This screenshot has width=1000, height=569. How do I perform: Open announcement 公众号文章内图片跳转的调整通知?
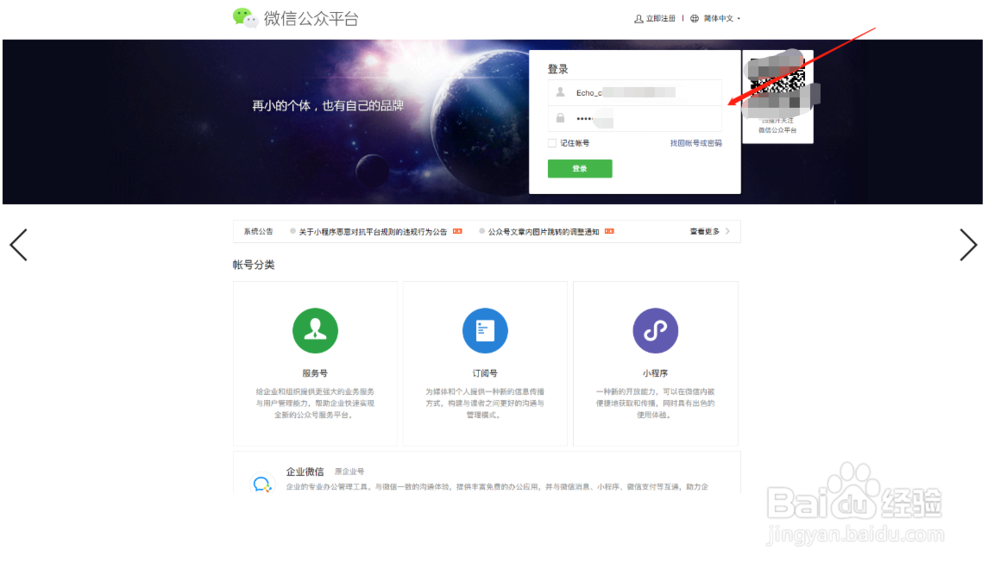[543, 232]
